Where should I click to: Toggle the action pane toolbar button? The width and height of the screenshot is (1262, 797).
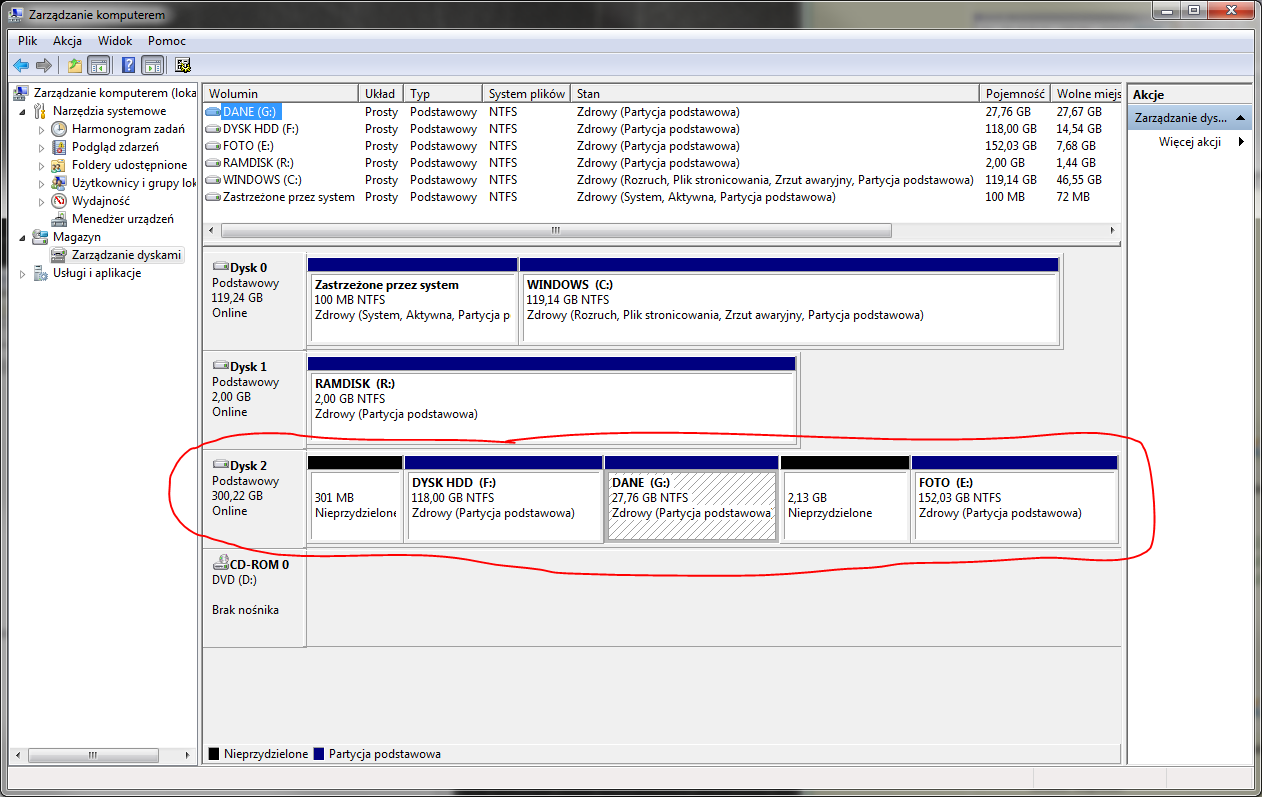pos(152,66)
